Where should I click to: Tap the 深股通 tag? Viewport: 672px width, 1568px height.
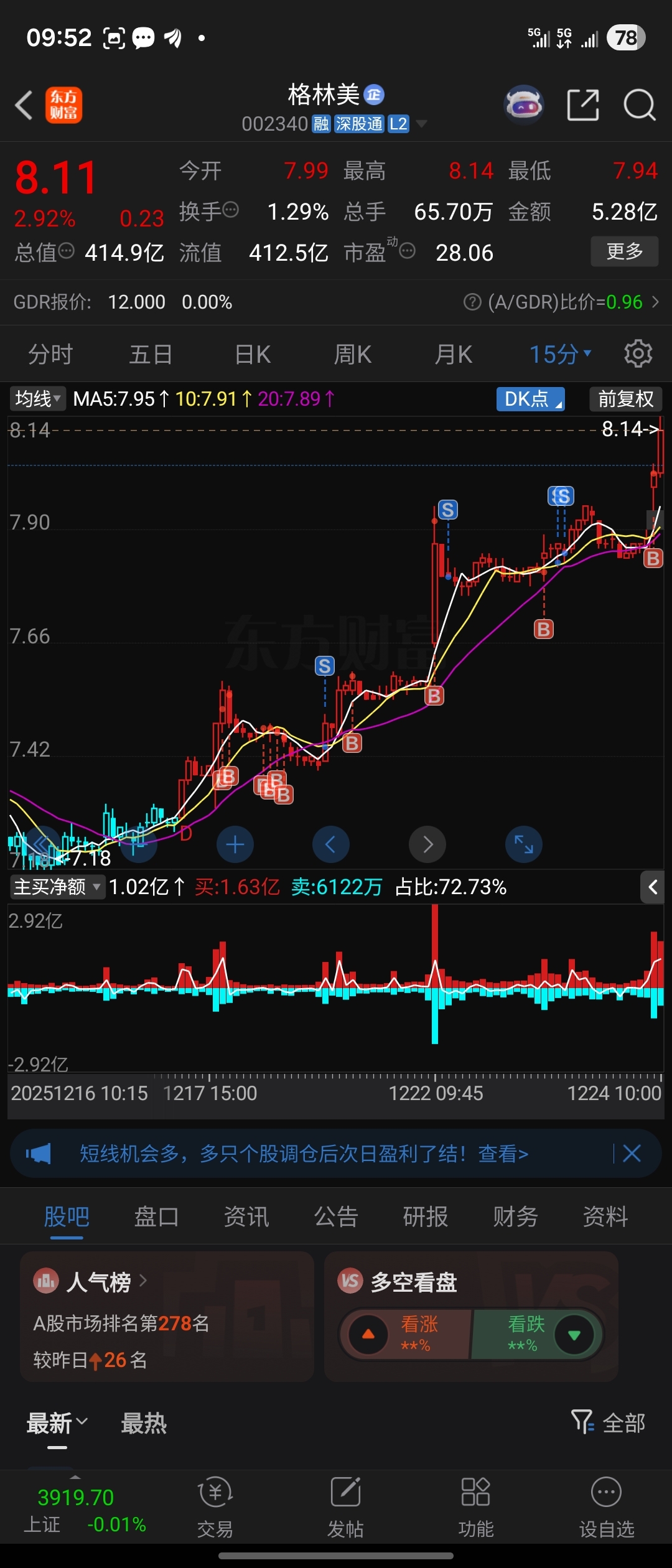[x=359, y=124]
